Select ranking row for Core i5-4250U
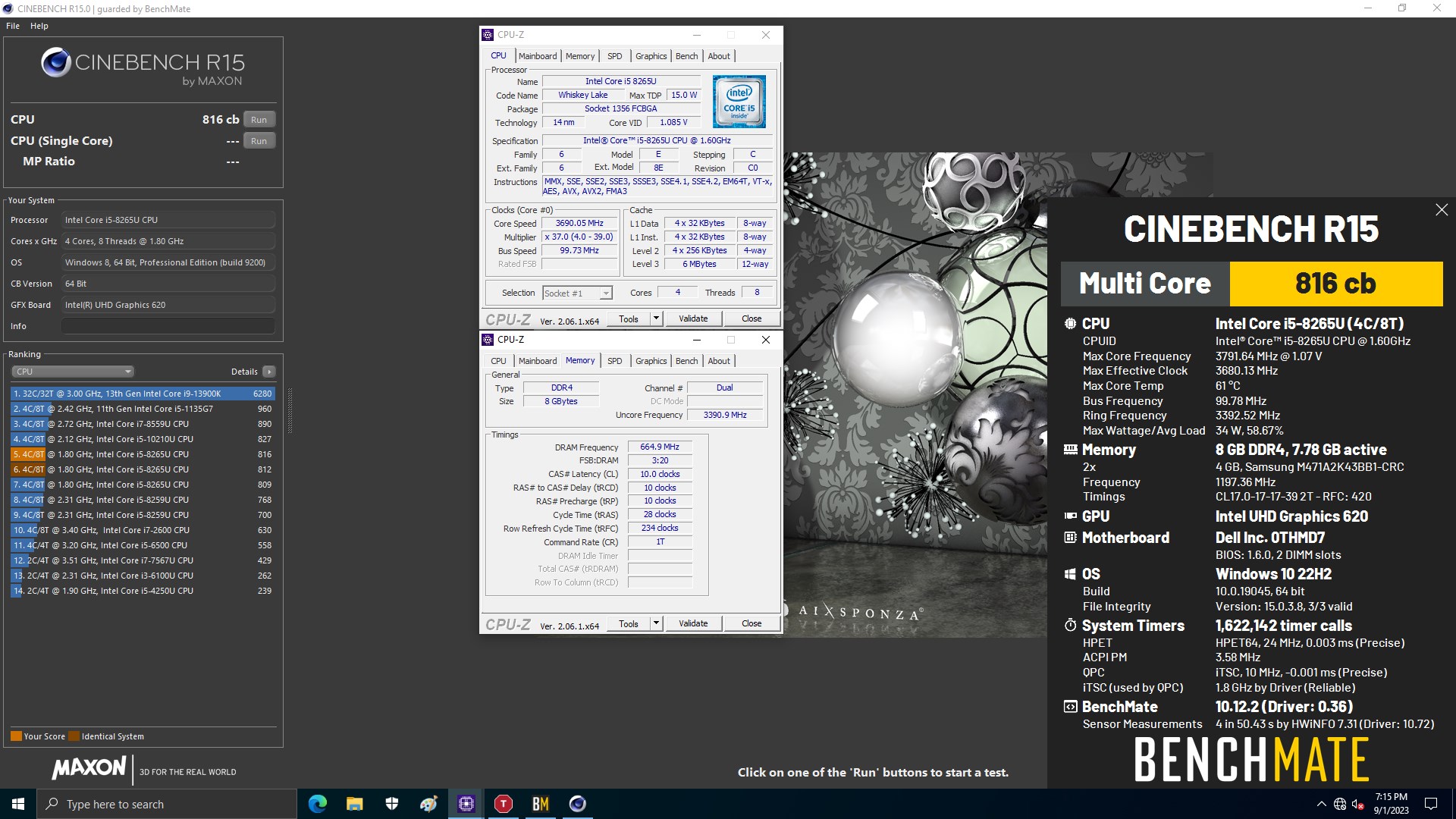 [143, 591]
